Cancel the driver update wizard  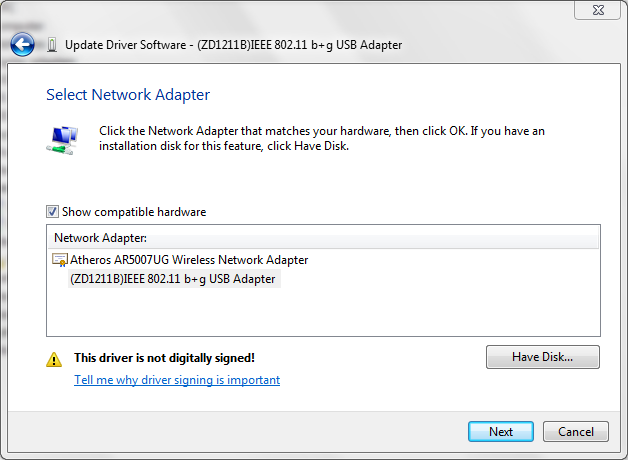coord(576,432)
